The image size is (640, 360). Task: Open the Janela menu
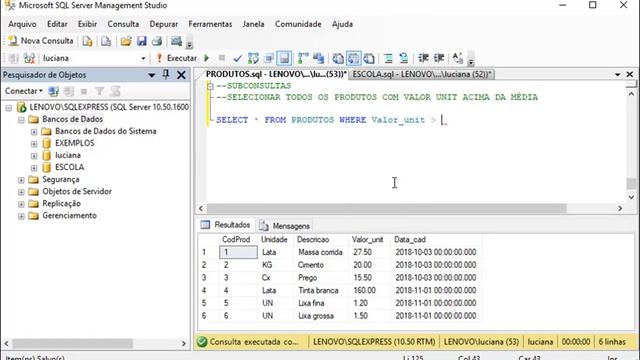[x=253, y=24]
